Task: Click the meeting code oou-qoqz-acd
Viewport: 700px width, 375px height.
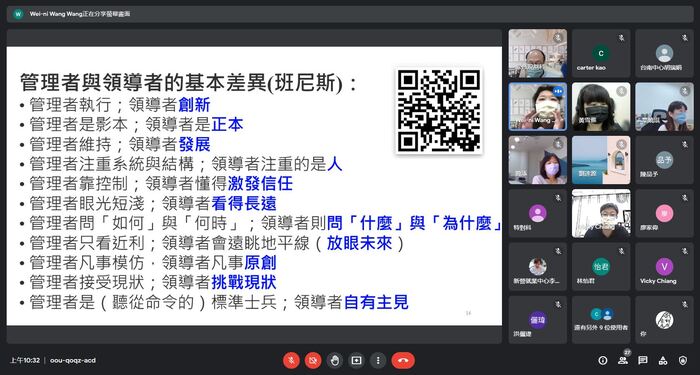Action: coord(73,360)
